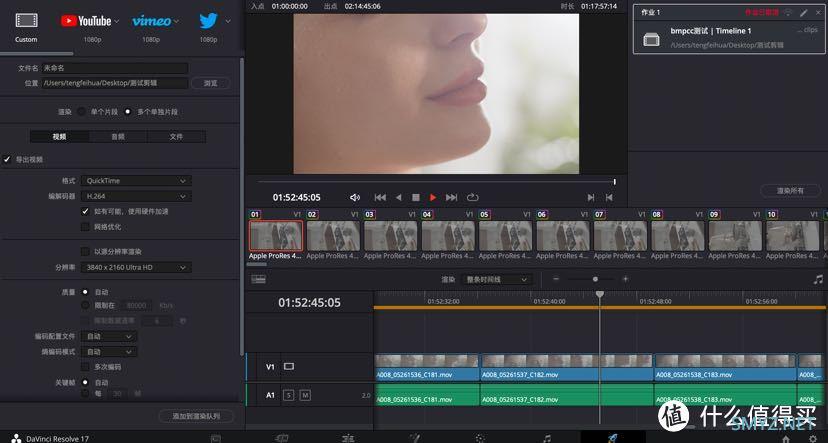Open the Fusion page icon
828x443 pixels.
coord(415,438)
